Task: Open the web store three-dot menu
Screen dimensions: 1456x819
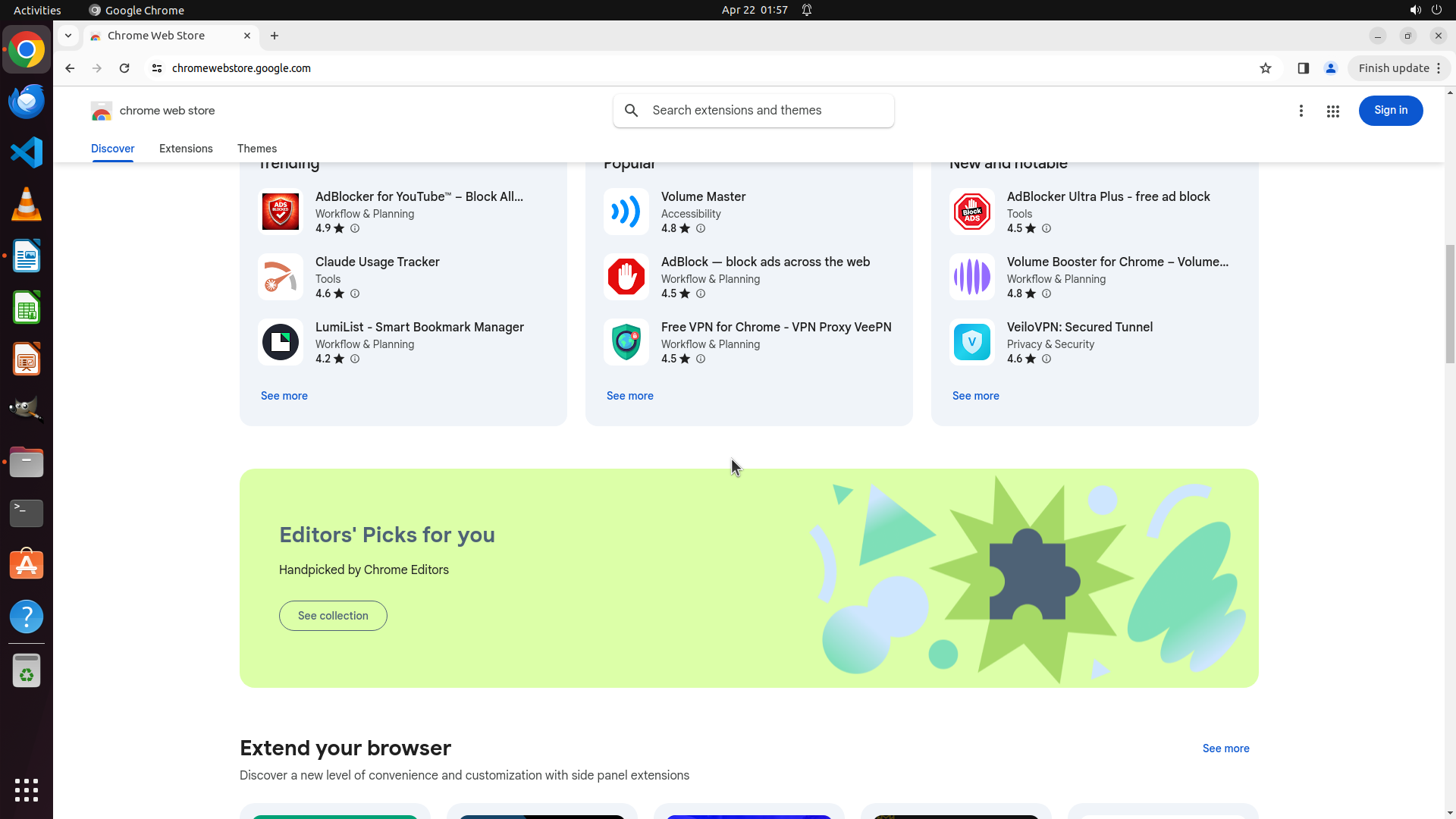Action: pos(1301,111)
